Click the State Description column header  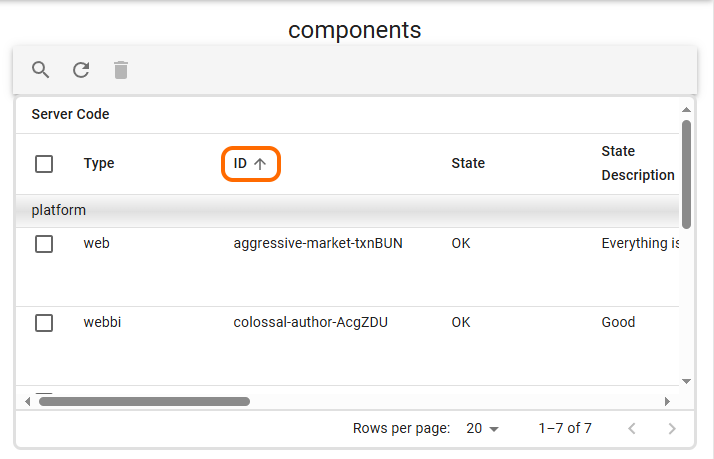click(x=637, y=164)
